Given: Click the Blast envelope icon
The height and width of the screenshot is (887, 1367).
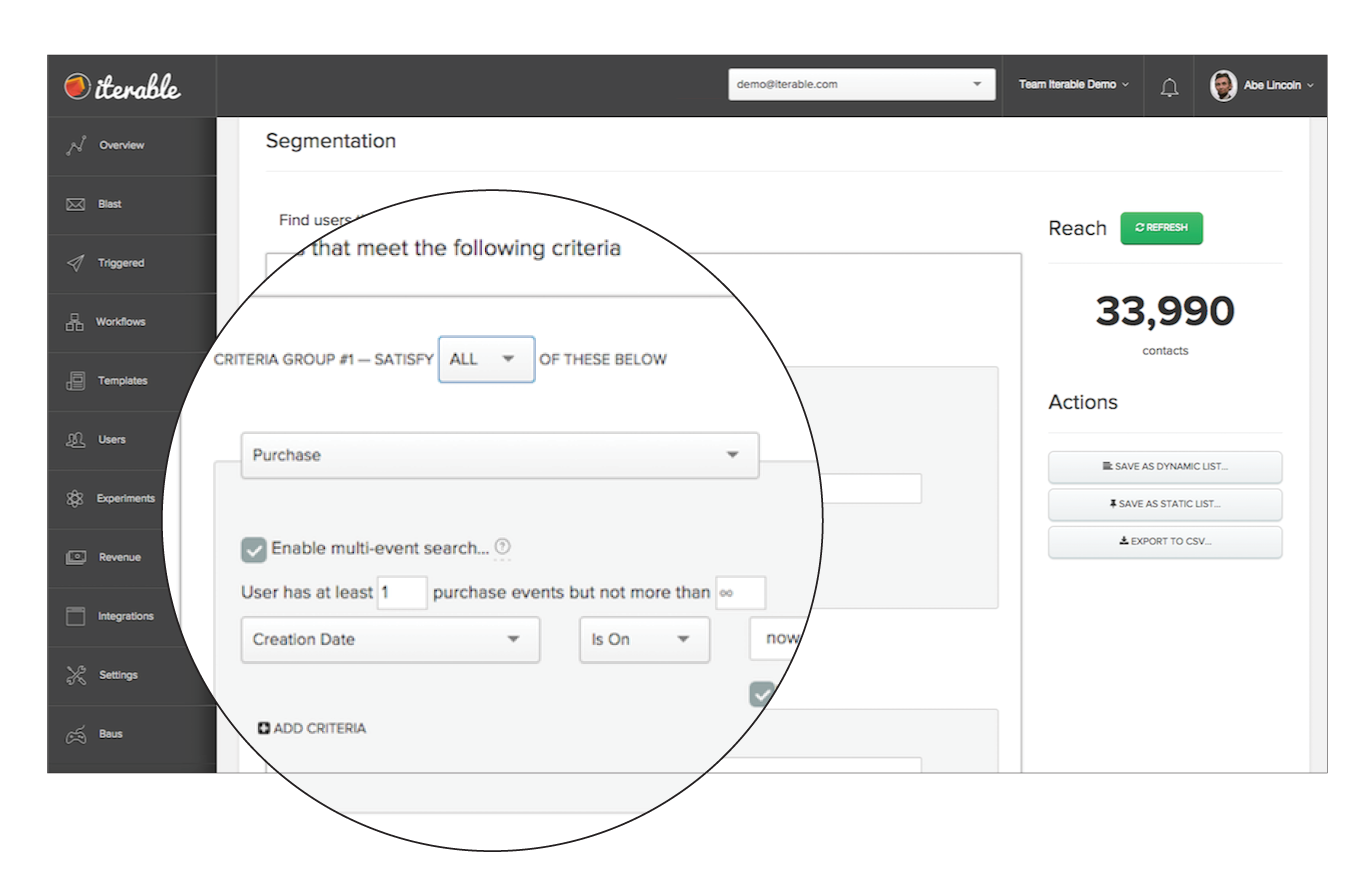Looking at the screenshot, I should (75, 205).
